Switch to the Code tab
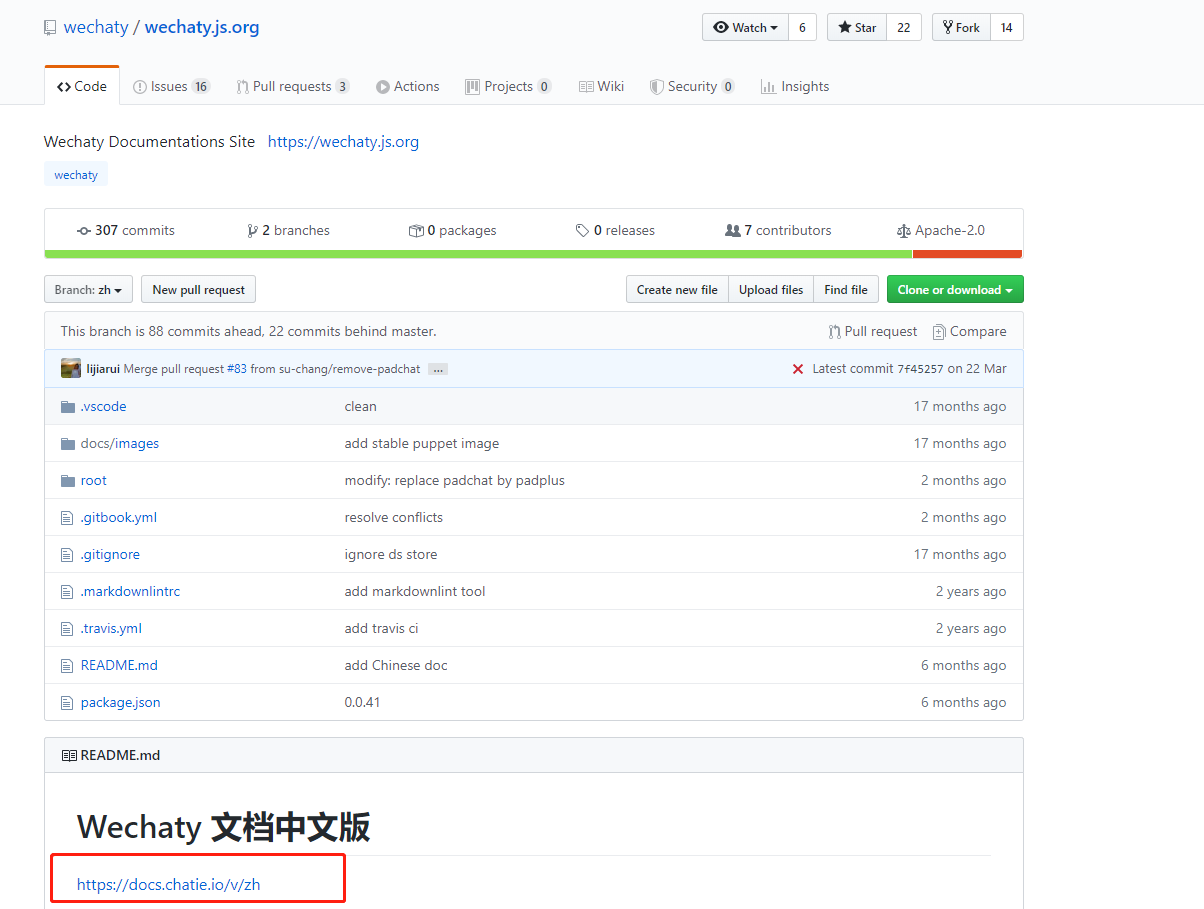This screenshot has width=1204, height=909. tap(82, 86)
